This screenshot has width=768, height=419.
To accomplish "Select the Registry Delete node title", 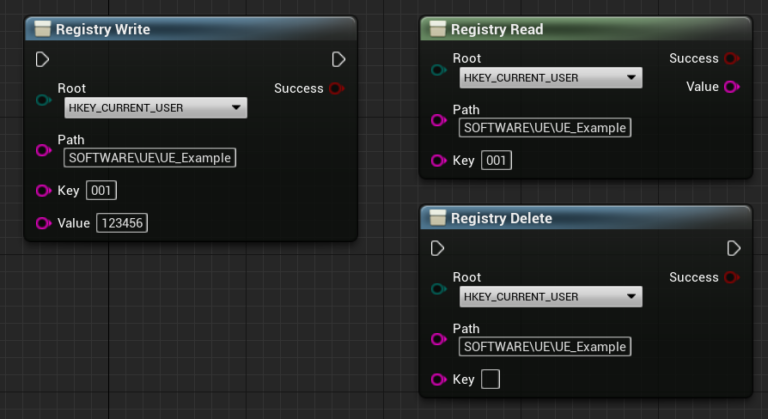I will click(501, 218).
